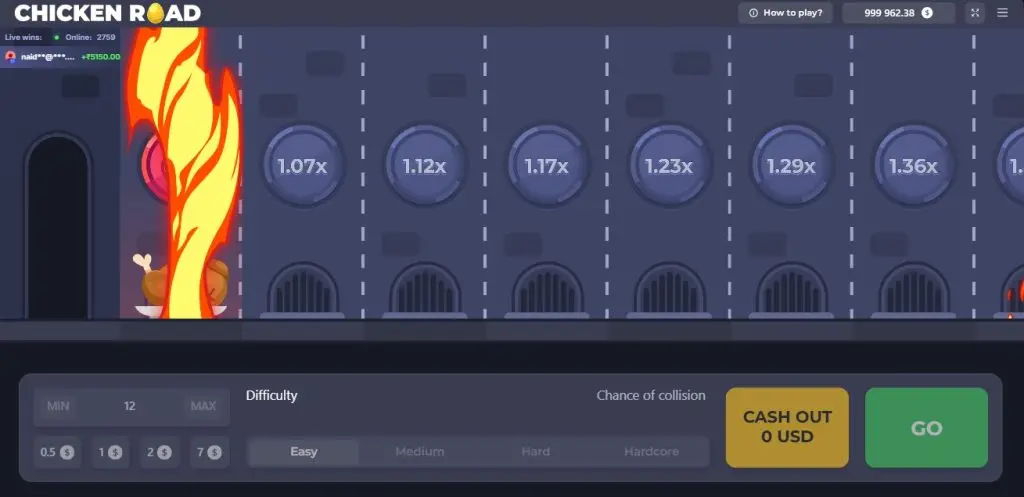The width and height of the screenshot is (1024, 497).
Task: Choose the 7 dollar bet preset
Action: (209, 452)
